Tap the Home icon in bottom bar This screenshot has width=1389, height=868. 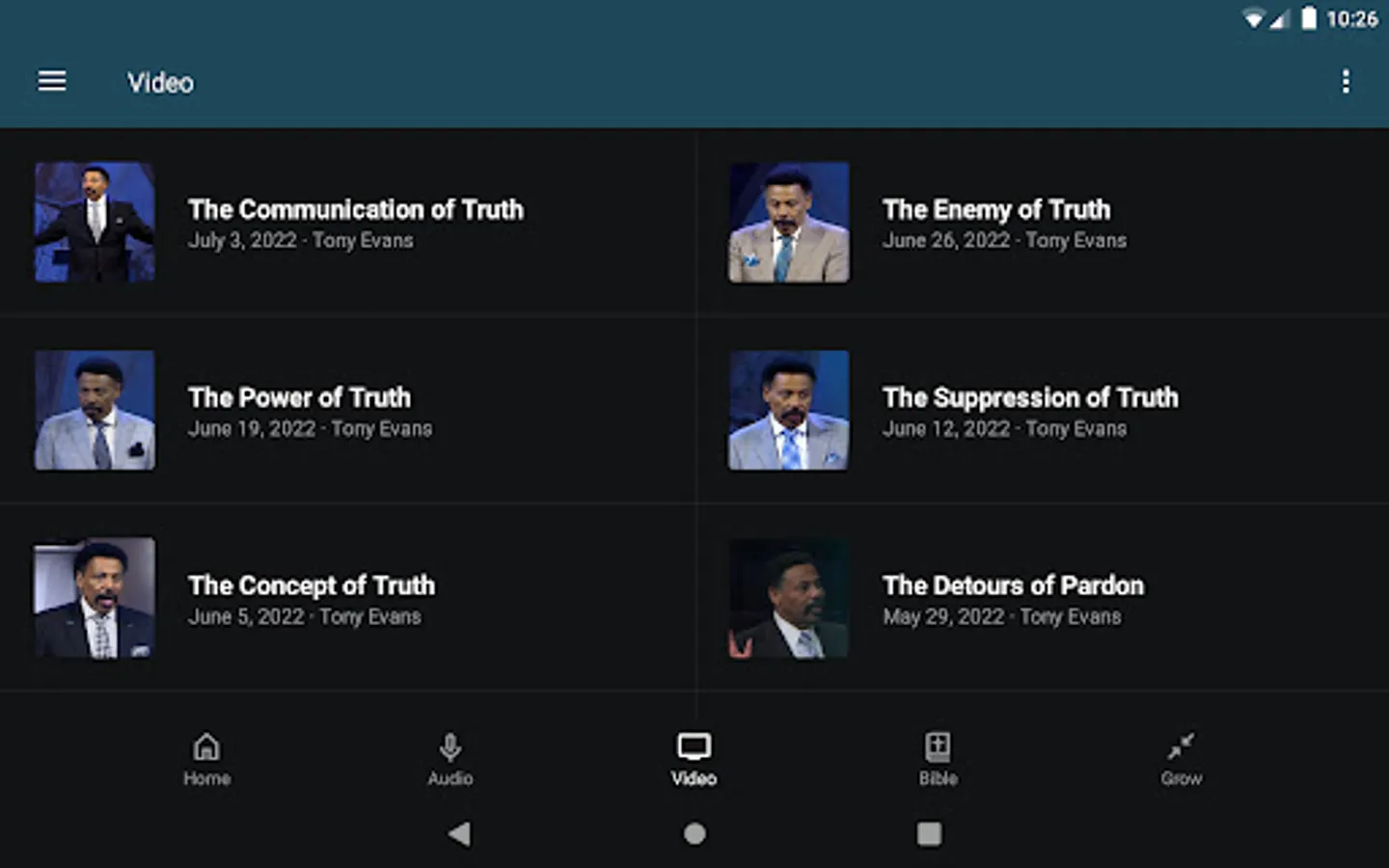[x=206, y=746]
